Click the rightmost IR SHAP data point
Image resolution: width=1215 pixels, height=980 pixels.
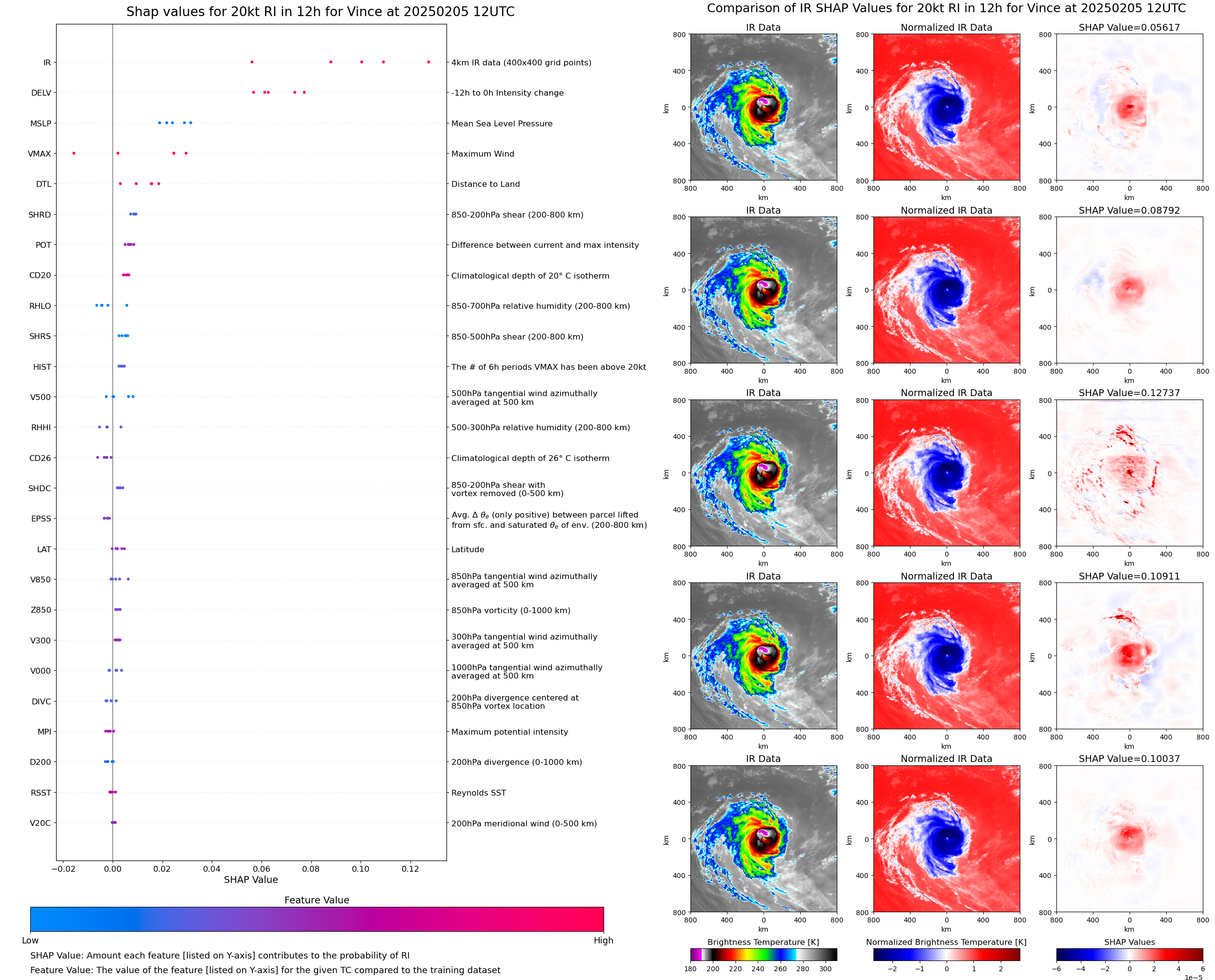tap(428, 62)
